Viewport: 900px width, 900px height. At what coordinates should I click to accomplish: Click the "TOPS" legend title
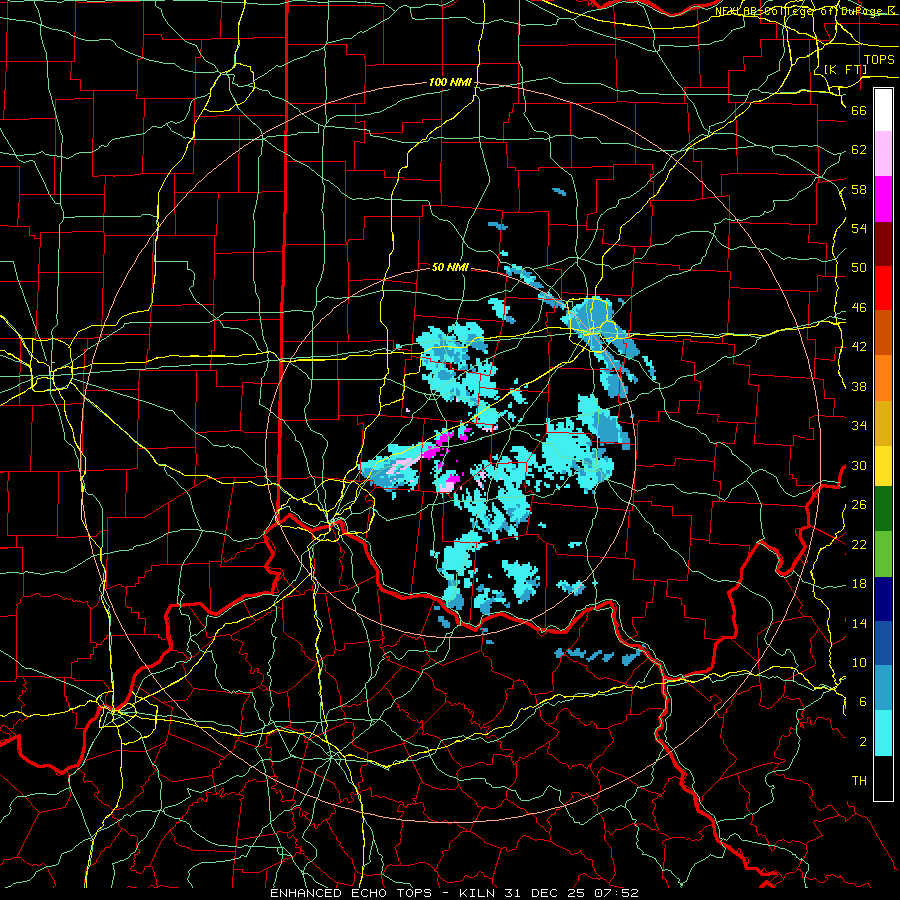click(x=879, y=60)
